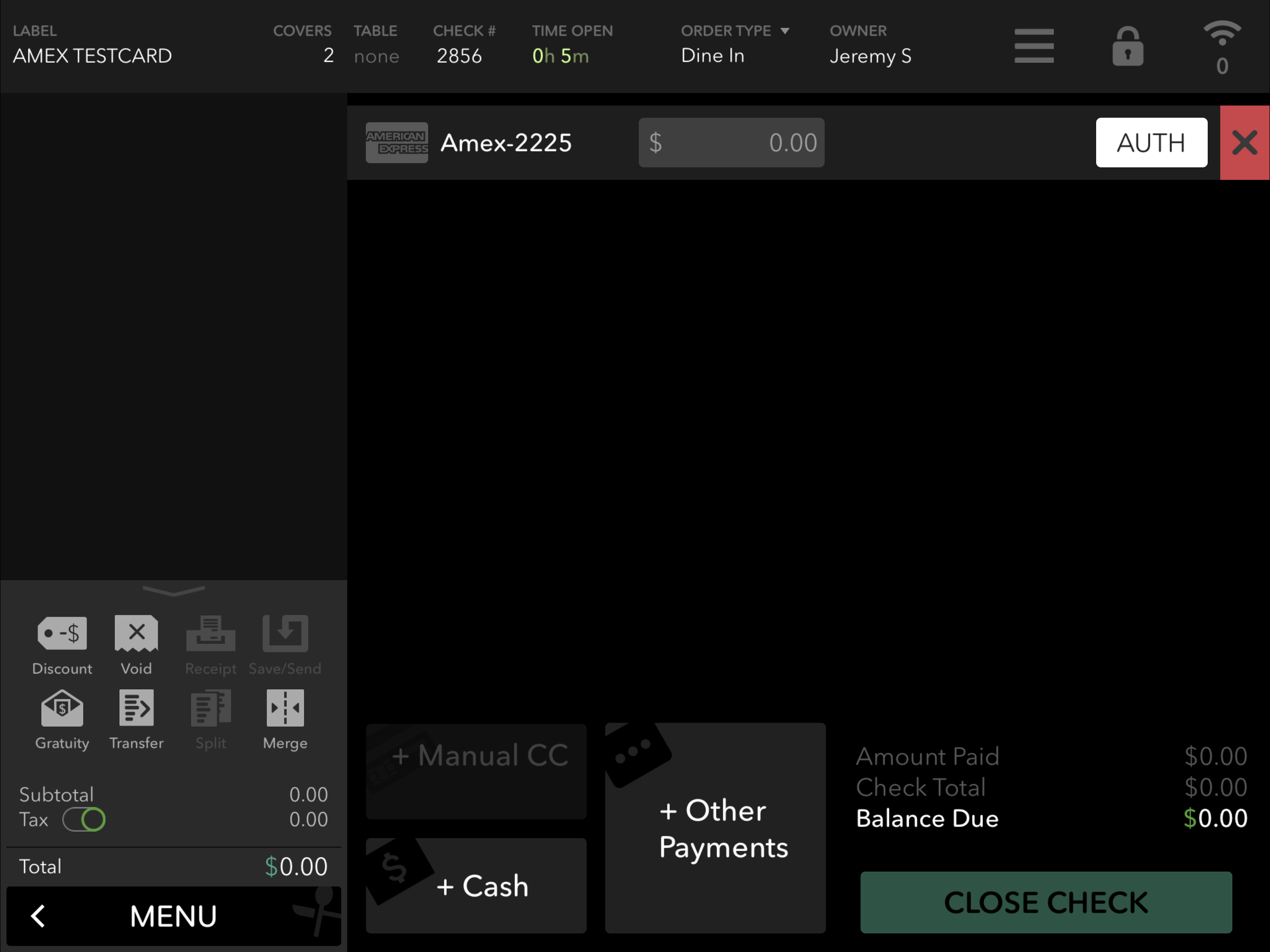Change owner Jeremy S
This screenshot has height=952, width=1270.
point(870,56)
